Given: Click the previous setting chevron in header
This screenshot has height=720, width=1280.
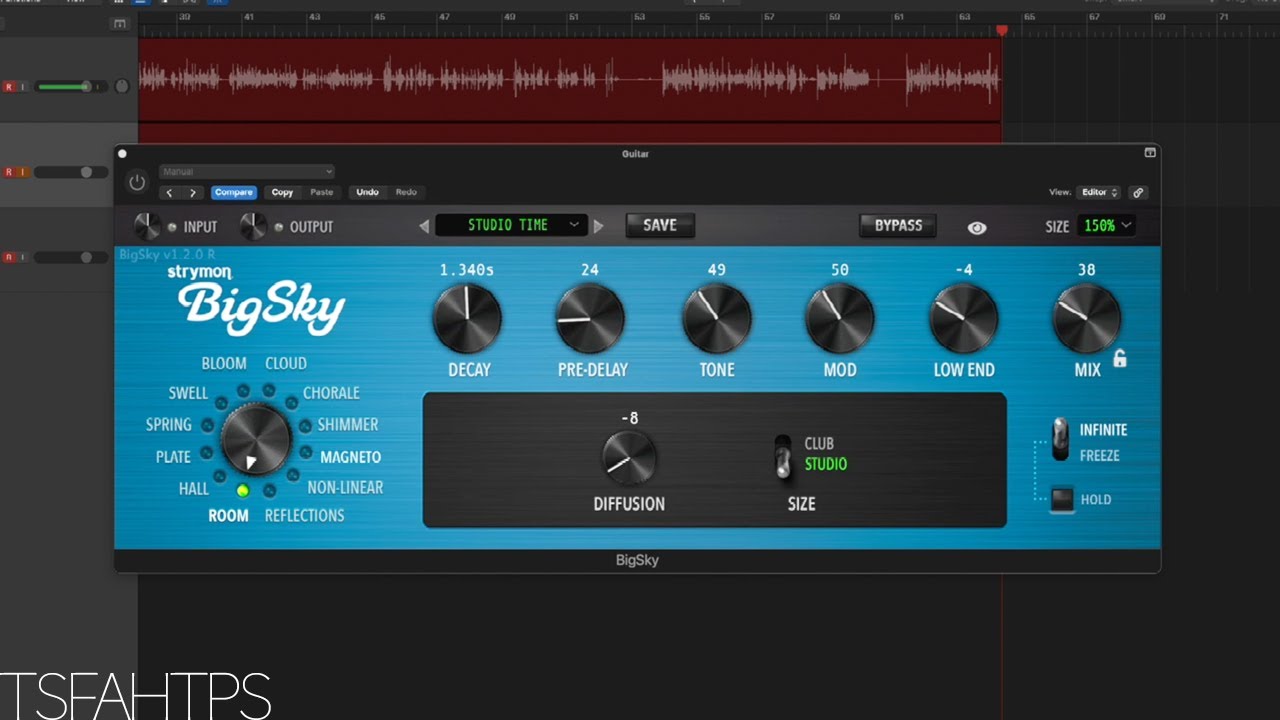Looking at the screenshot, I should click(169, 193).
